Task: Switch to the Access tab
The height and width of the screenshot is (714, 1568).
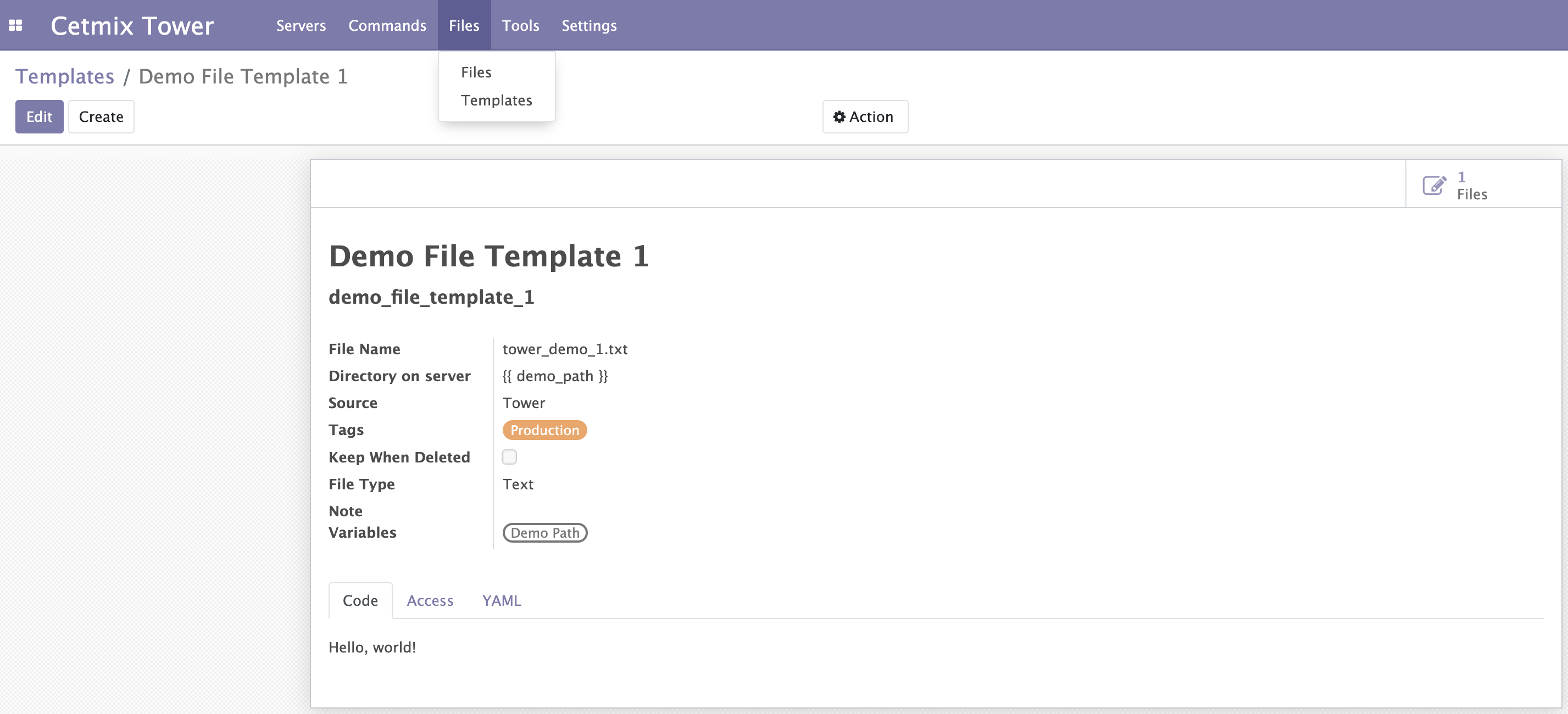Action: pyautogui.click(x=430, y=601)
